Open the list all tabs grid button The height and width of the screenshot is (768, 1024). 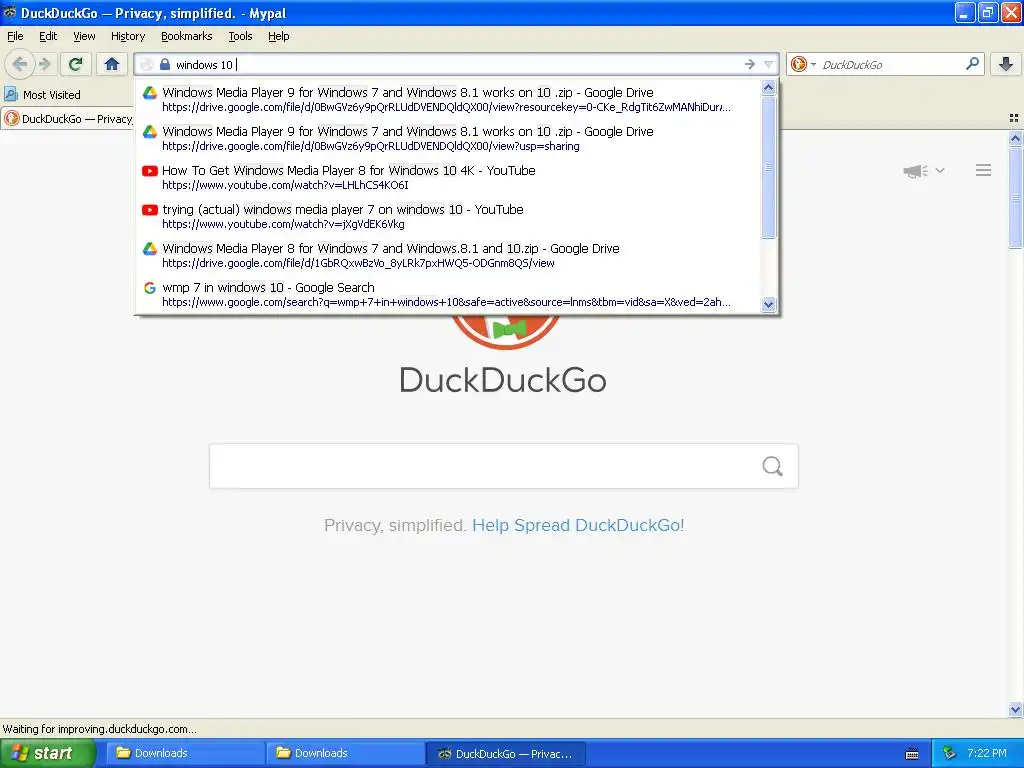(1014, 118)
